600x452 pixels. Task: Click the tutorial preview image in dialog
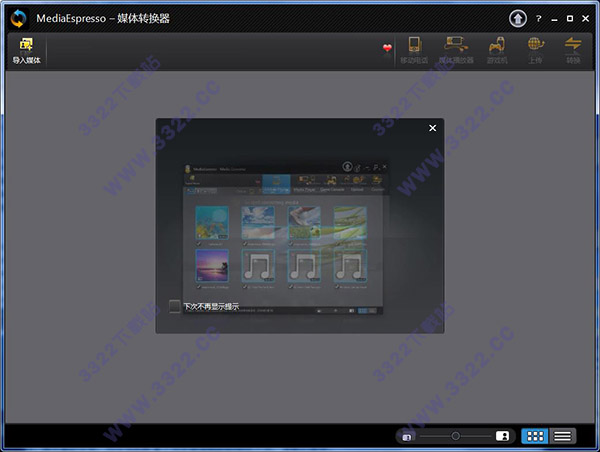[286, 238]
